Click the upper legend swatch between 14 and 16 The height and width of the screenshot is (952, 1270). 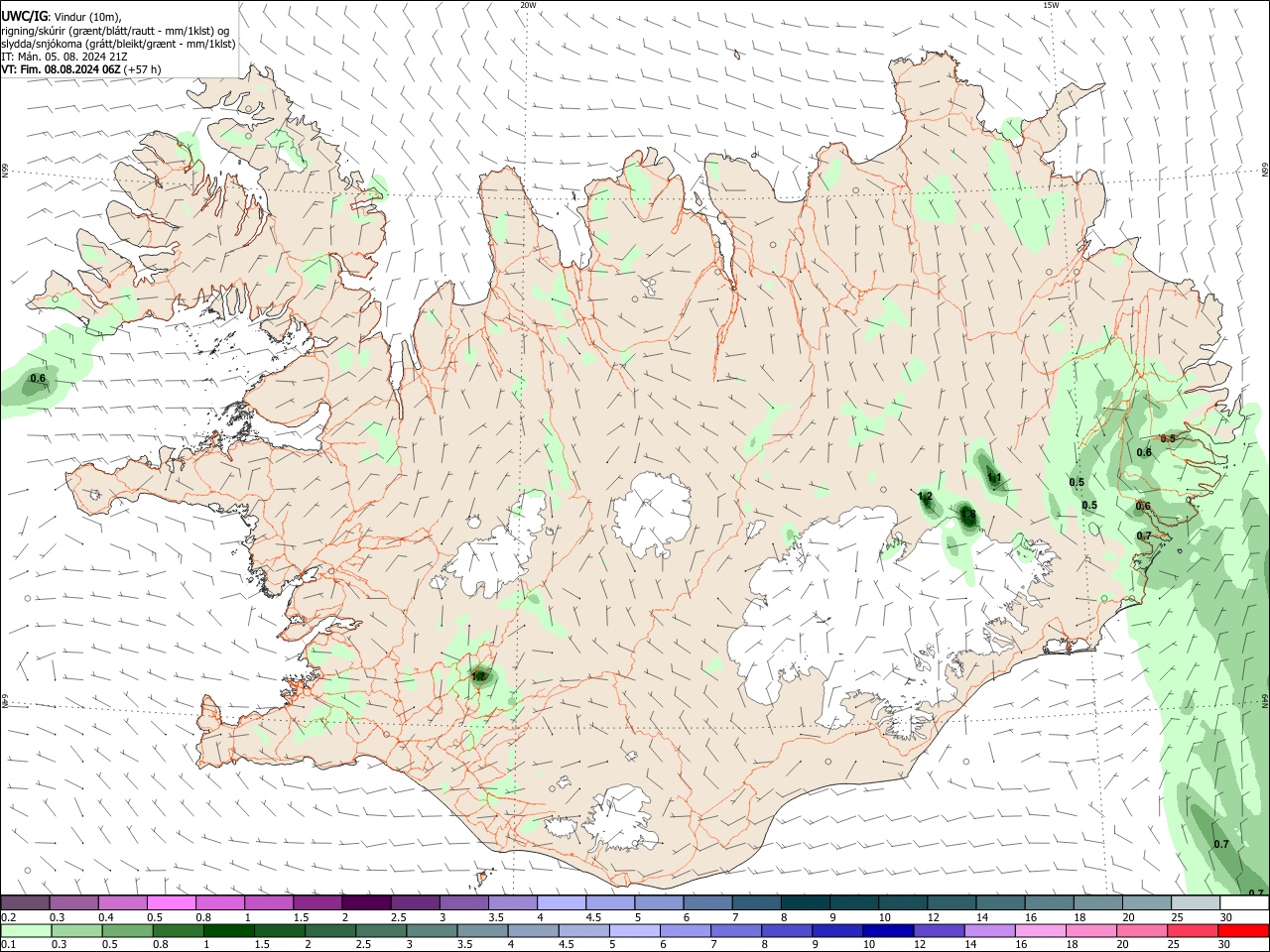(x=1001, y=902)
